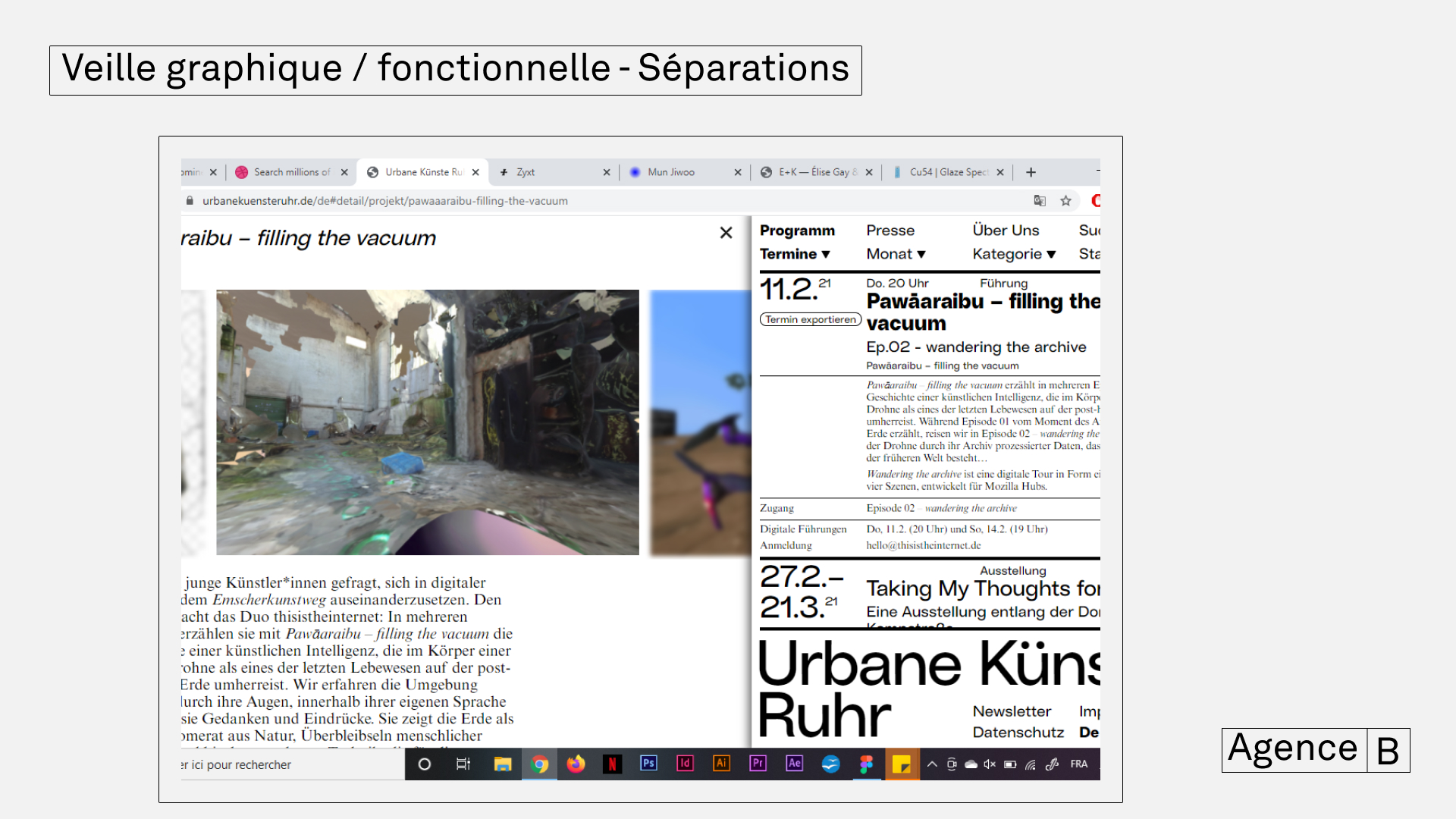
Task: Expand the Termine dropdown filter
Action: point(795,254)
